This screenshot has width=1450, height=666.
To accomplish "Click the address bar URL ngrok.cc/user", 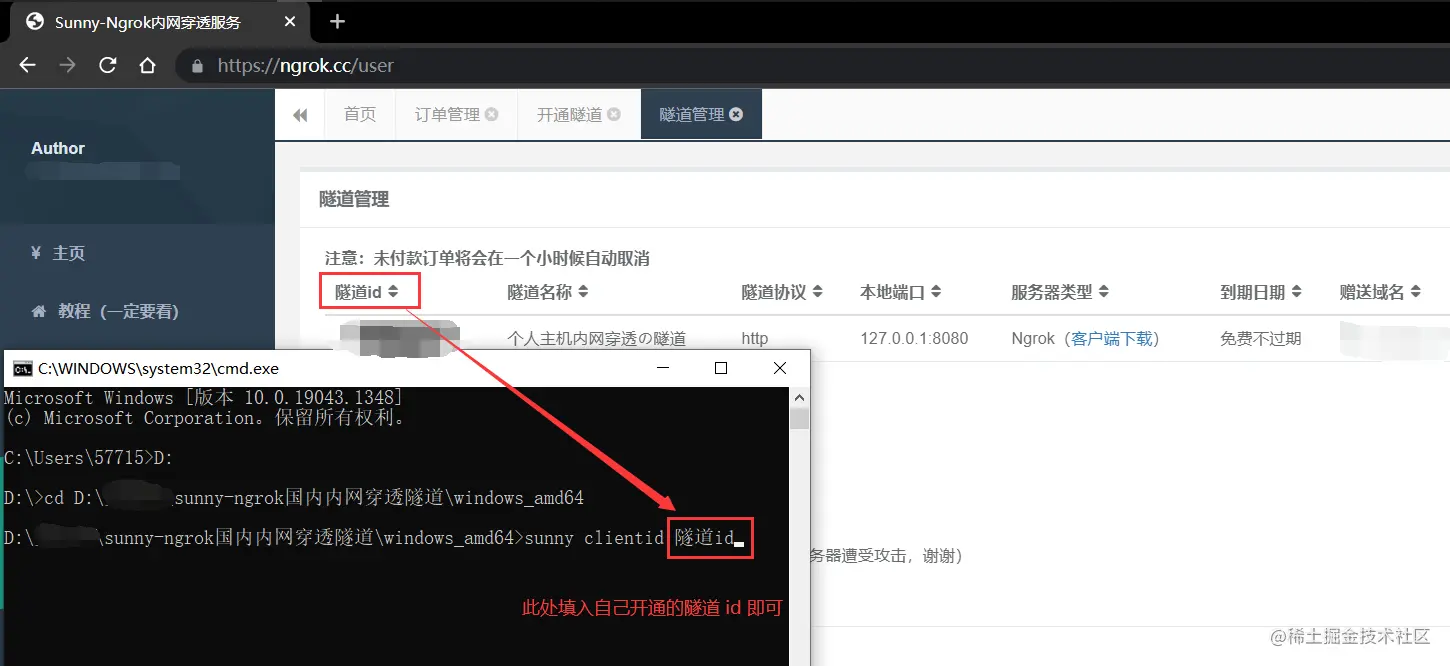I will pos(306,66).
